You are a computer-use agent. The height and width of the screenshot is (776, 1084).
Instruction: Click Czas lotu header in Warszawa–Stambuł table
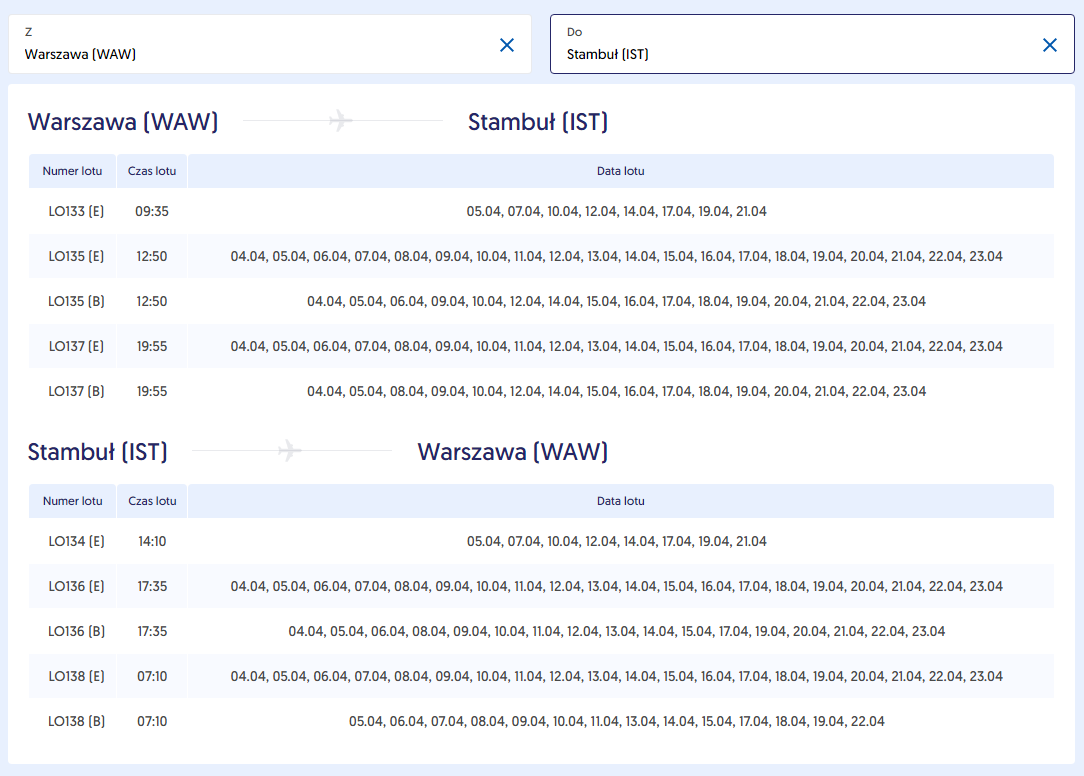point(152,171)
